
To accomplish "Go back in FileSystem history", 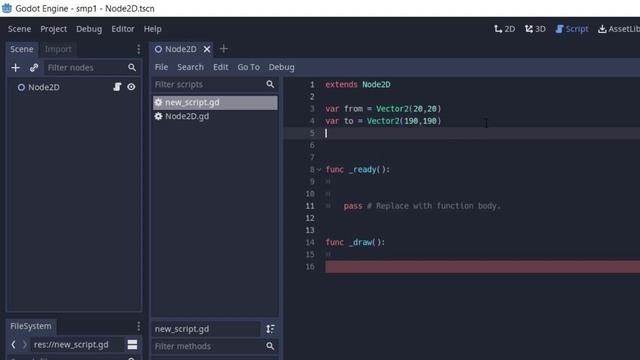I will tap(13, 344).
